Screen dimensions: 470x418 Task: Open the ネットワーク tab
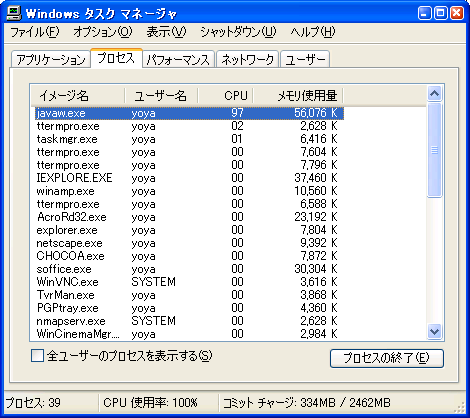tap(247, 60)
